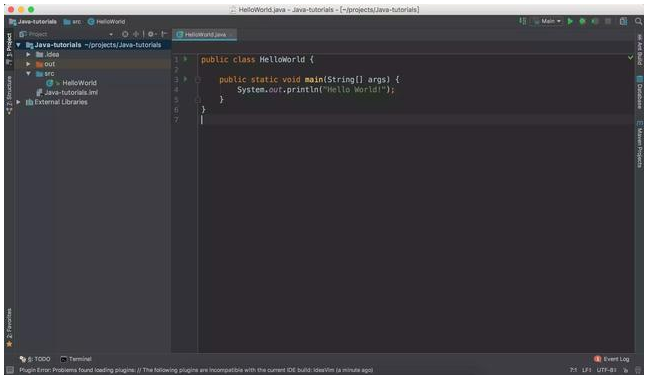
Task: Click the UTF-8 encoding status indicator
Action: [606, 370]
